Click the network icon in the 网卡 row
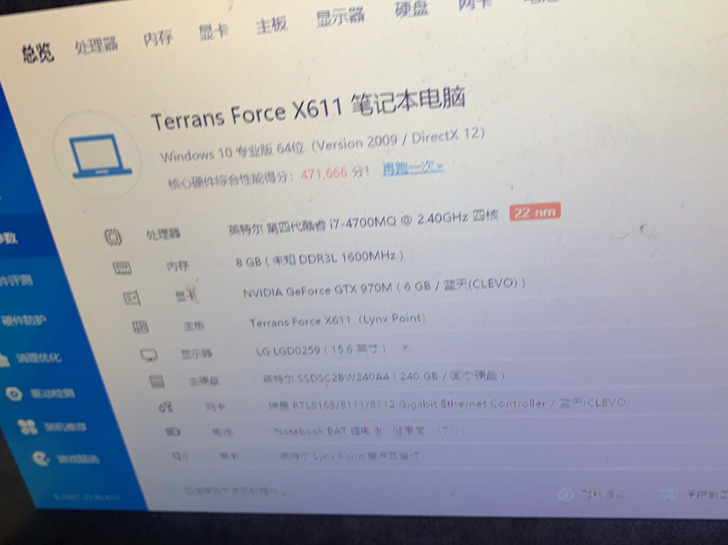 [x=166, y=407]
